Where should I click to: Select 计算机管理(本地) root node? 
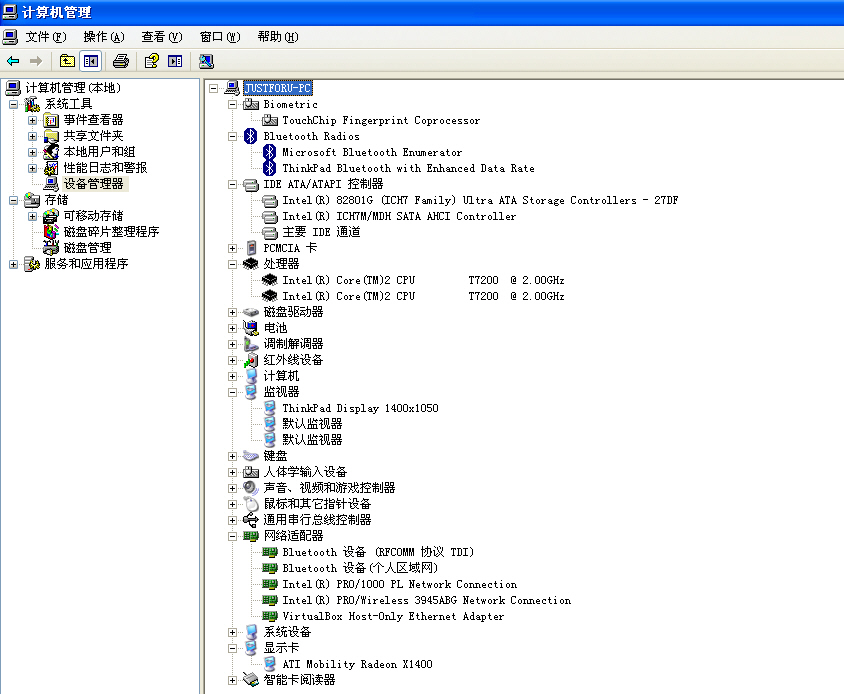(x=73, y=88)
